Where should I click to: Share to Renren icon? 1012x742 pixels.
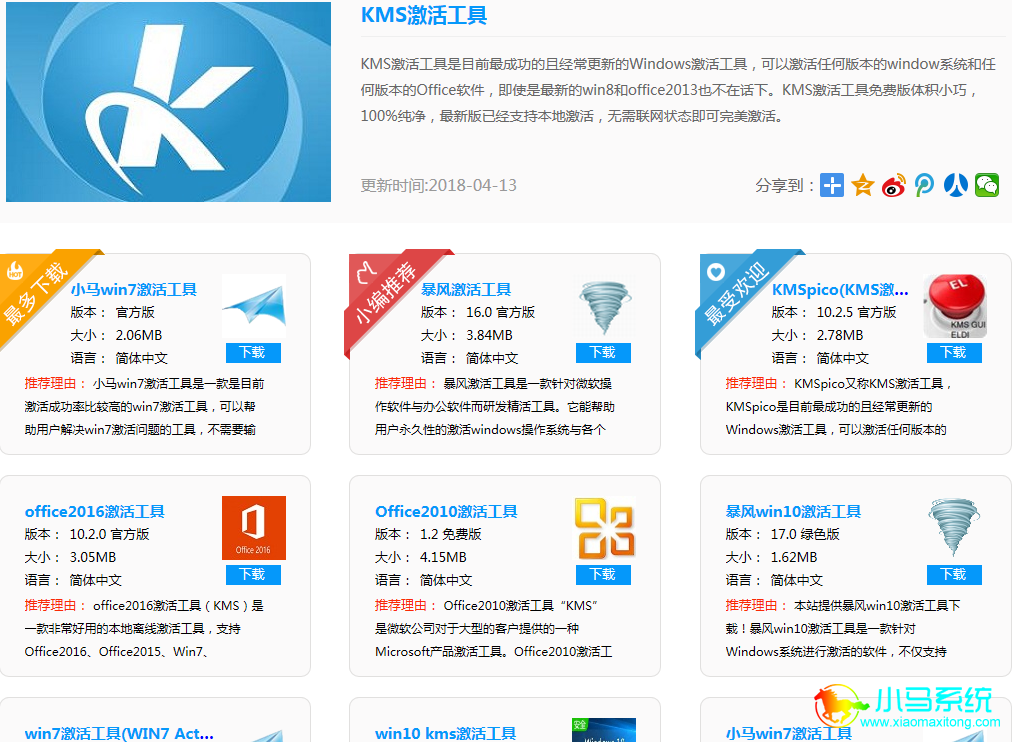click(x=956, y=185)
